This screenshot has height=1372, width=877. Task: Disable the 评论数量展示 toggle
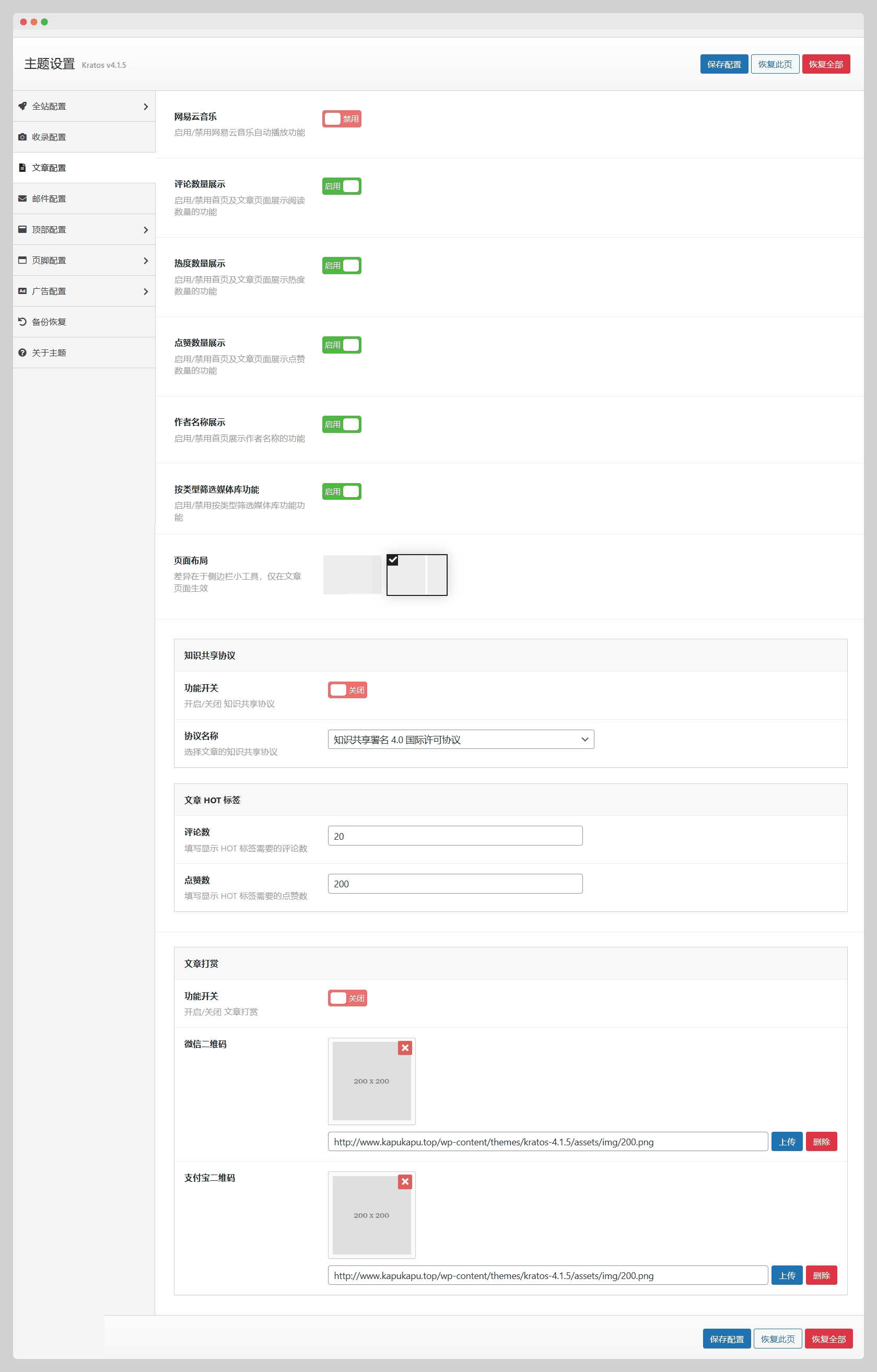[341, 186]
